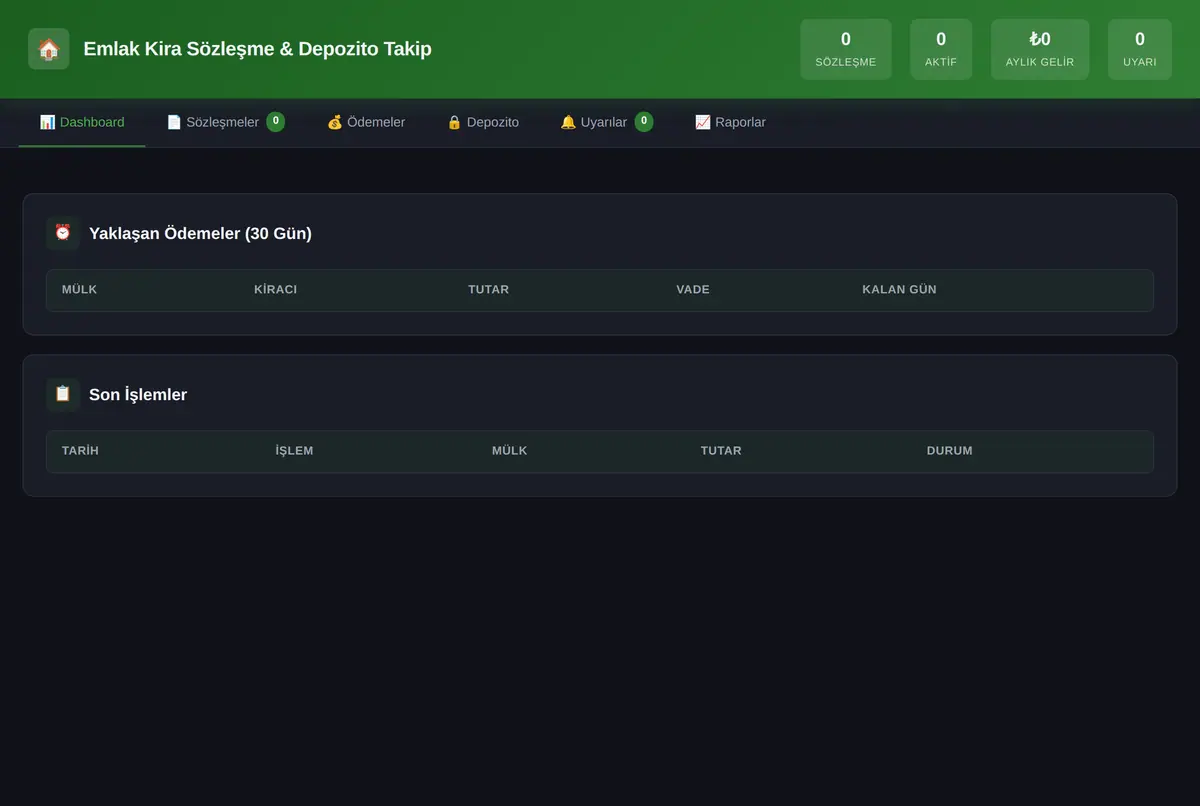Click the Son İşlemler heading
The image size is (1200, 806).
[x=138, y=394]
